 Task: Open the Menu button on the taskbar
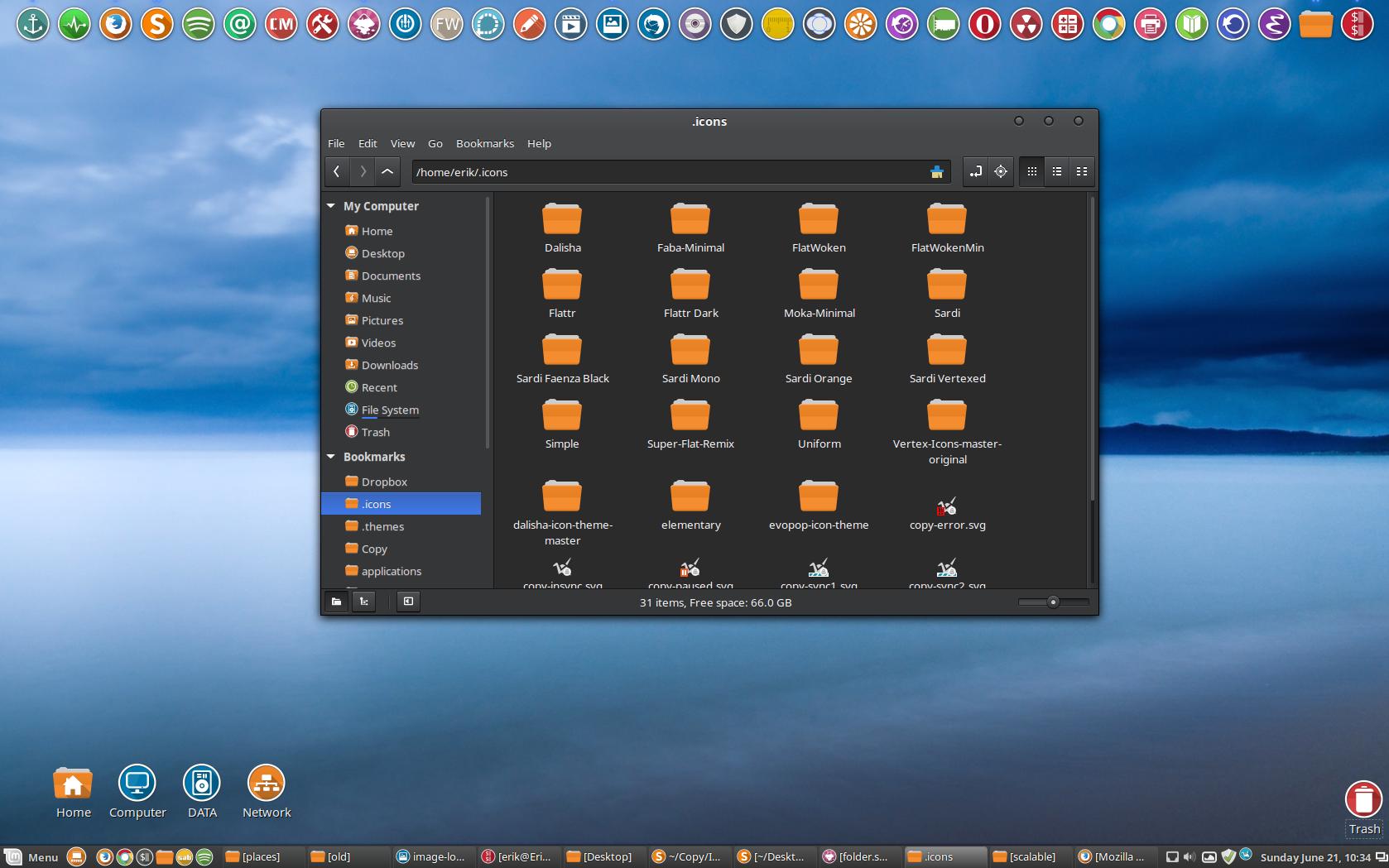coord(33,857)
